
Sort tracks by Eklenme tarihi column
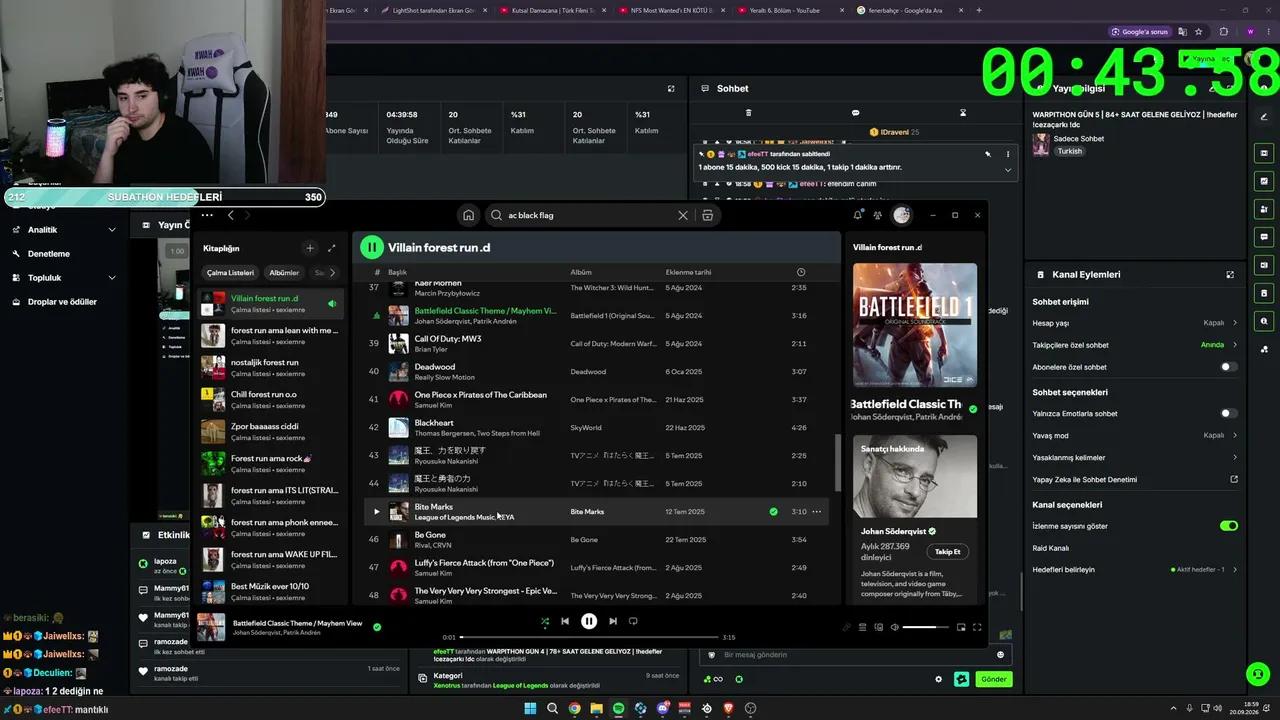689,272
